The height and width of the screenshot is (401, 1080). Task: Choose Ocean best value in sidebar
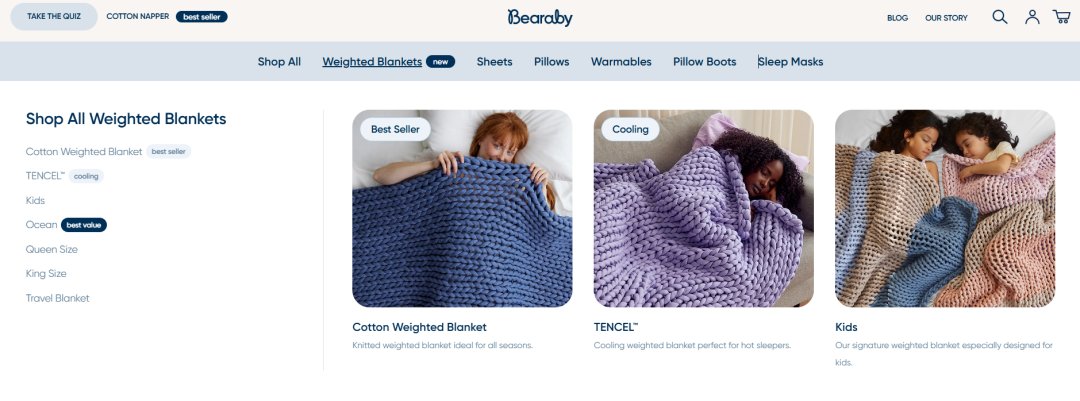(66, 225)
